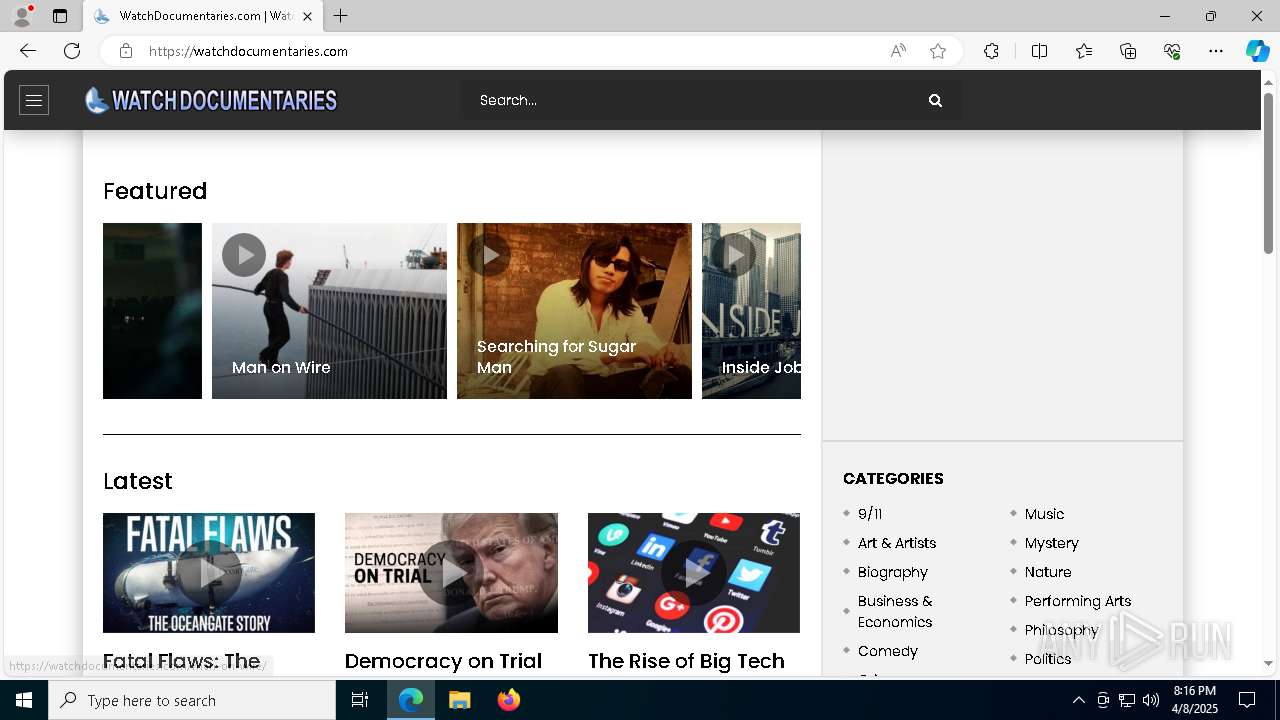Screen dimensions: 1280x720
Task: Play the Inside Job featured video
Action: click(x=734, y=255)
